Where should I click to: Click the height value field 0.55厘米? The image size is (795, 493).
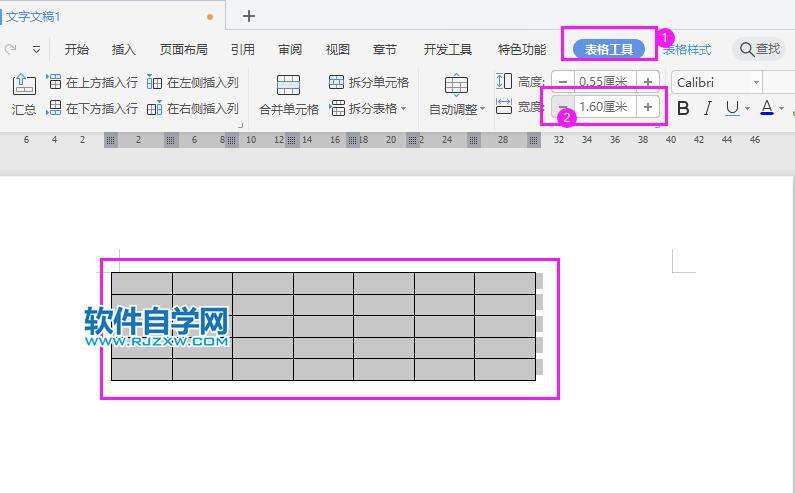[604, 81]
